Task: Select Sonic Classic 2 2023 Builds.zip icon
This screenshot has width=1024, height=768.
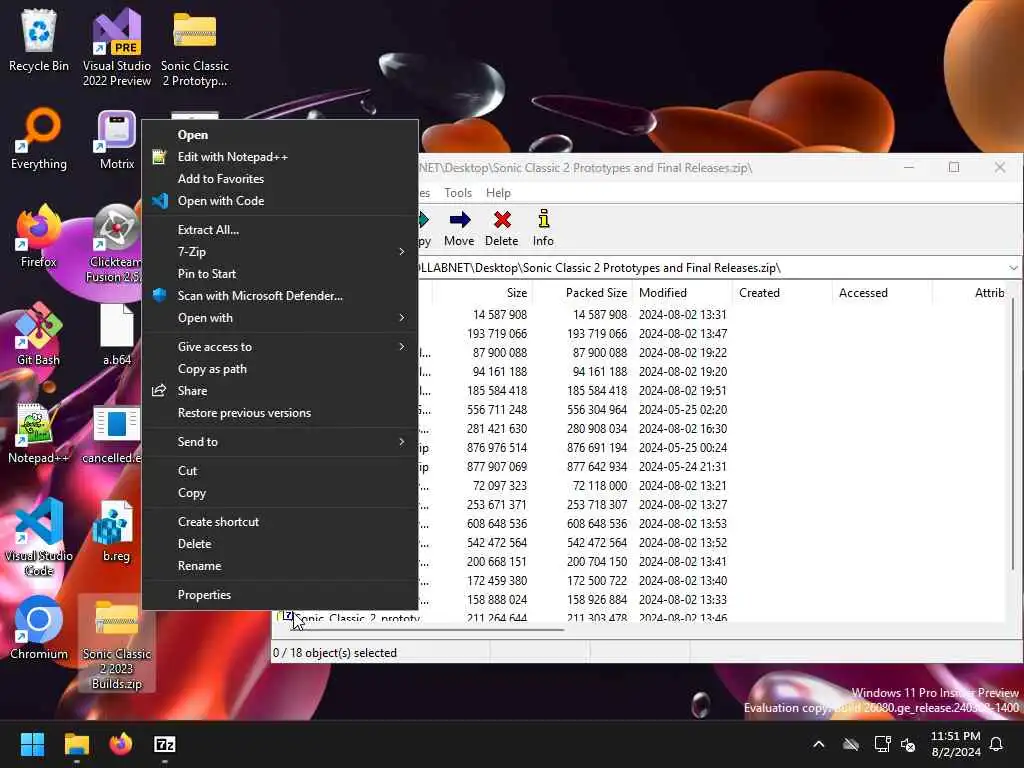Action: 117,643
